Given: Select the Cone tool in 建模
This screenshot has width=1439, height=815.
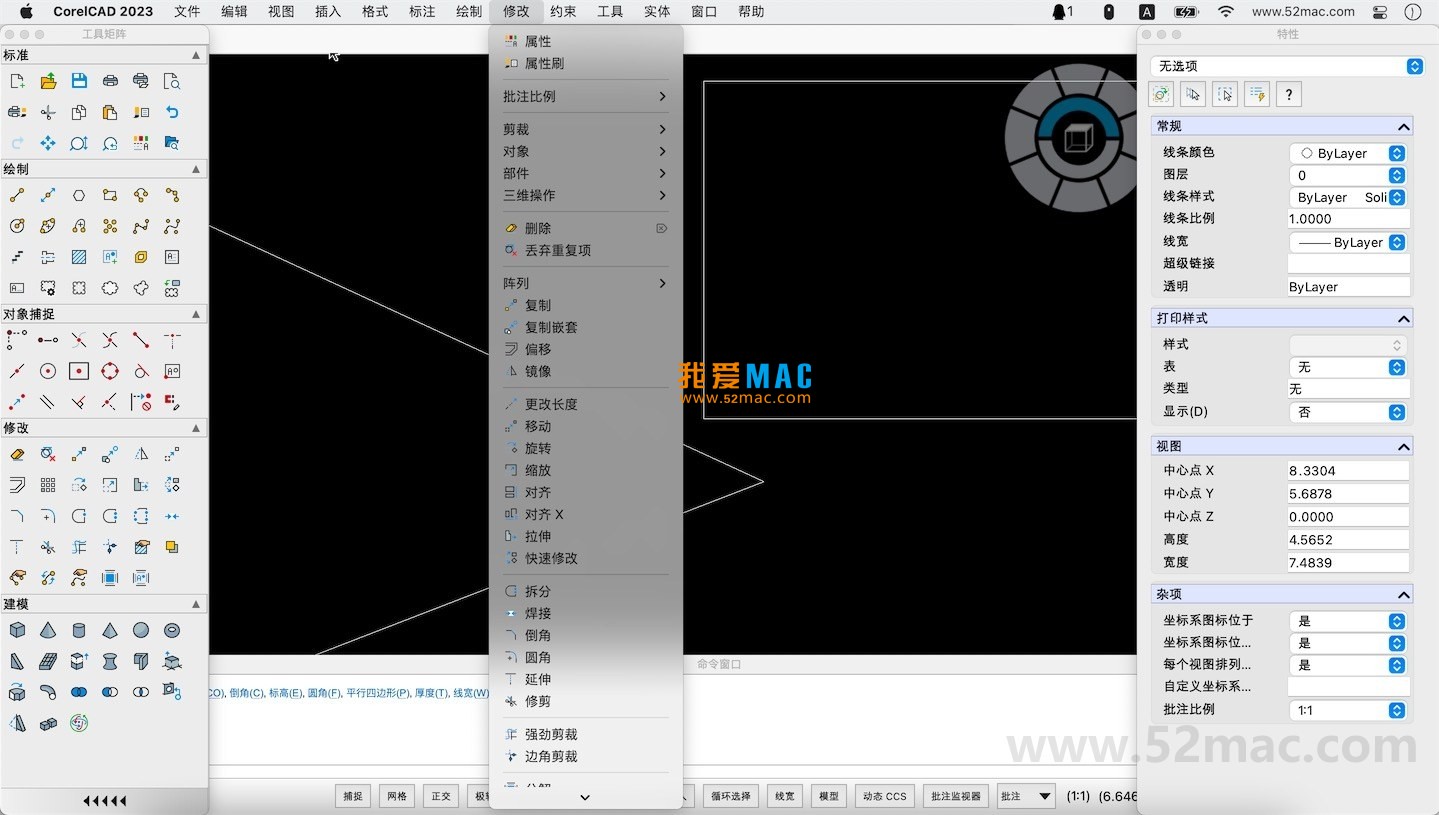Looking at the screenshot, I should 48,630.
